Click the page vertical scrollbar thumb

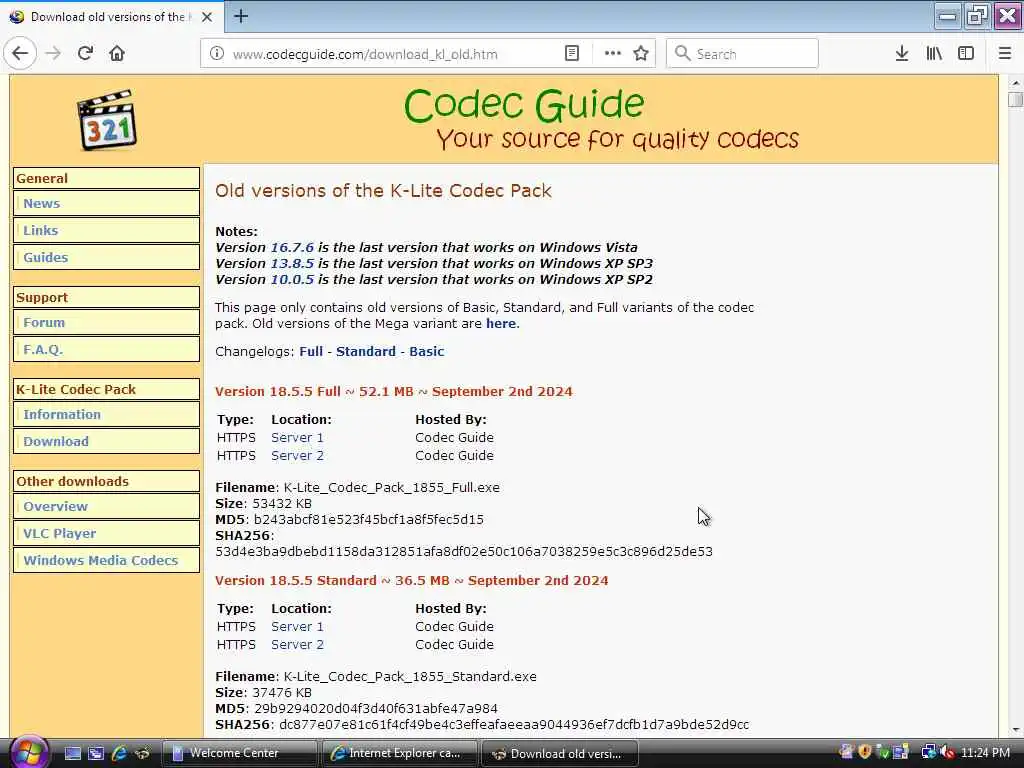tap(1015, 100)
